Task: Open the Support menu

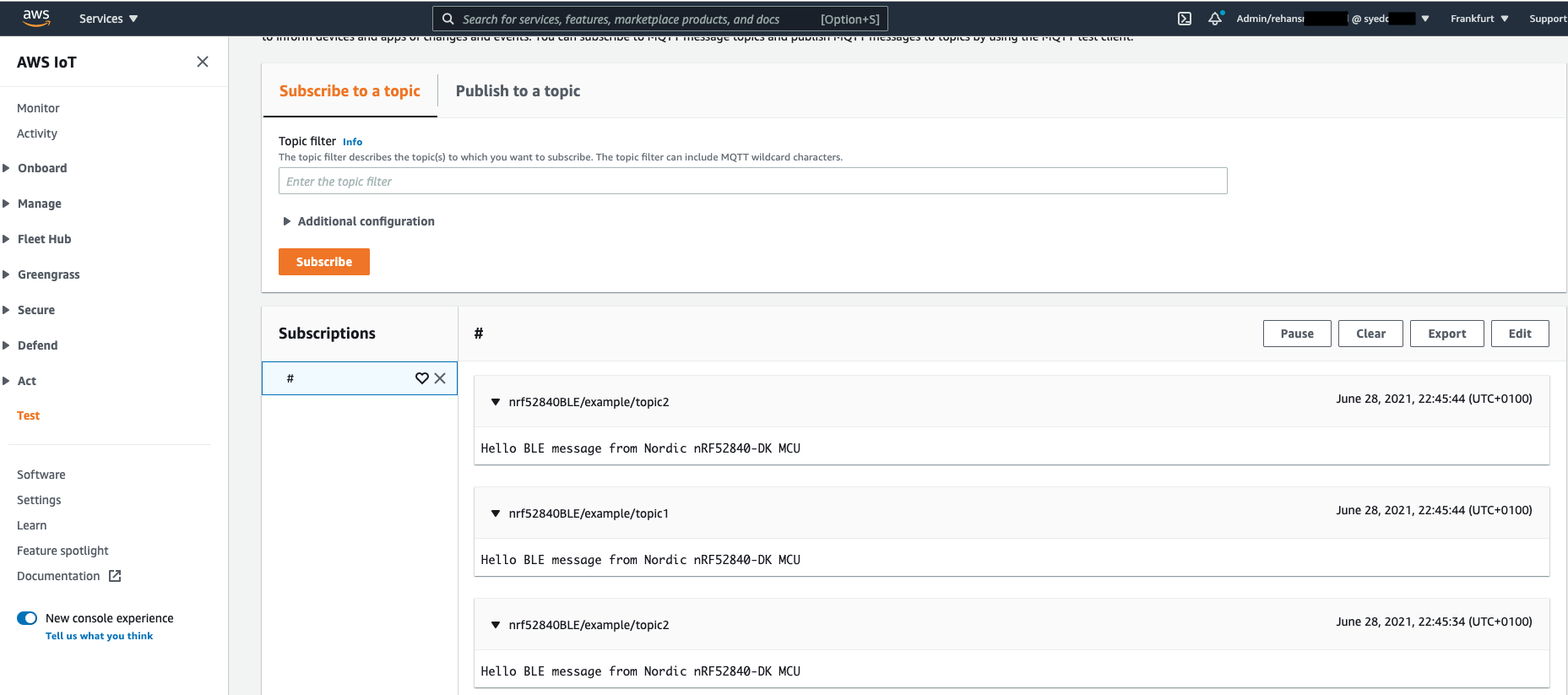Action: pyautogui.click(x=1548, y=19)
